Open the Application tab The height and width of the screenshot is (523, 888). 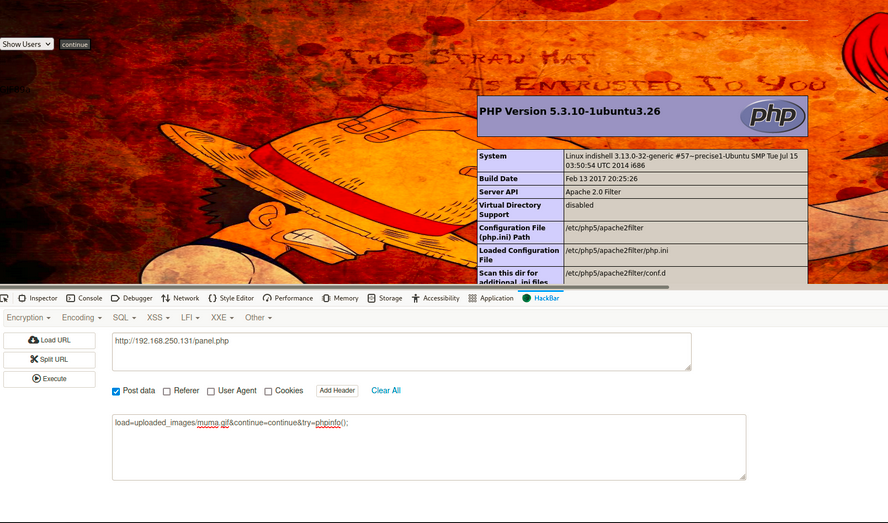point(490,298)
